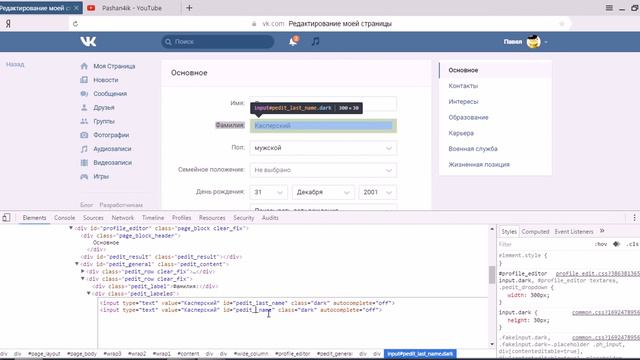Screen dimensions: 640x360
Task: Click the Моя Страница home icon
Action: tap(84, 66)
